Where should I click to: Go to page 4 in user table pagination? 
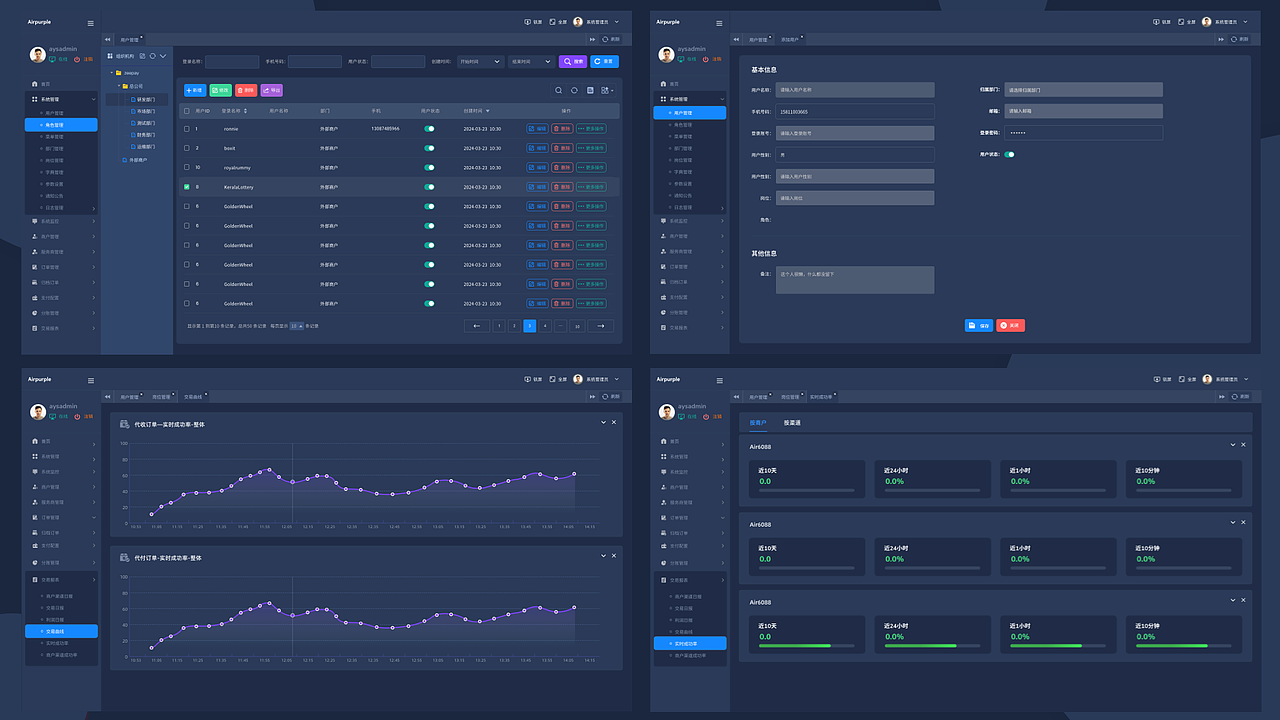click(545, 326)
